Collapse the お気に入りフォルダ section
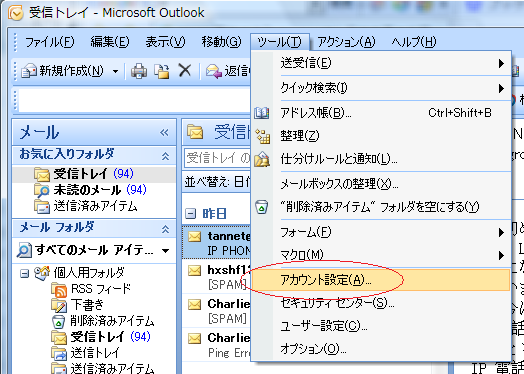Screen dimensions: 524x374 [165, 156]
